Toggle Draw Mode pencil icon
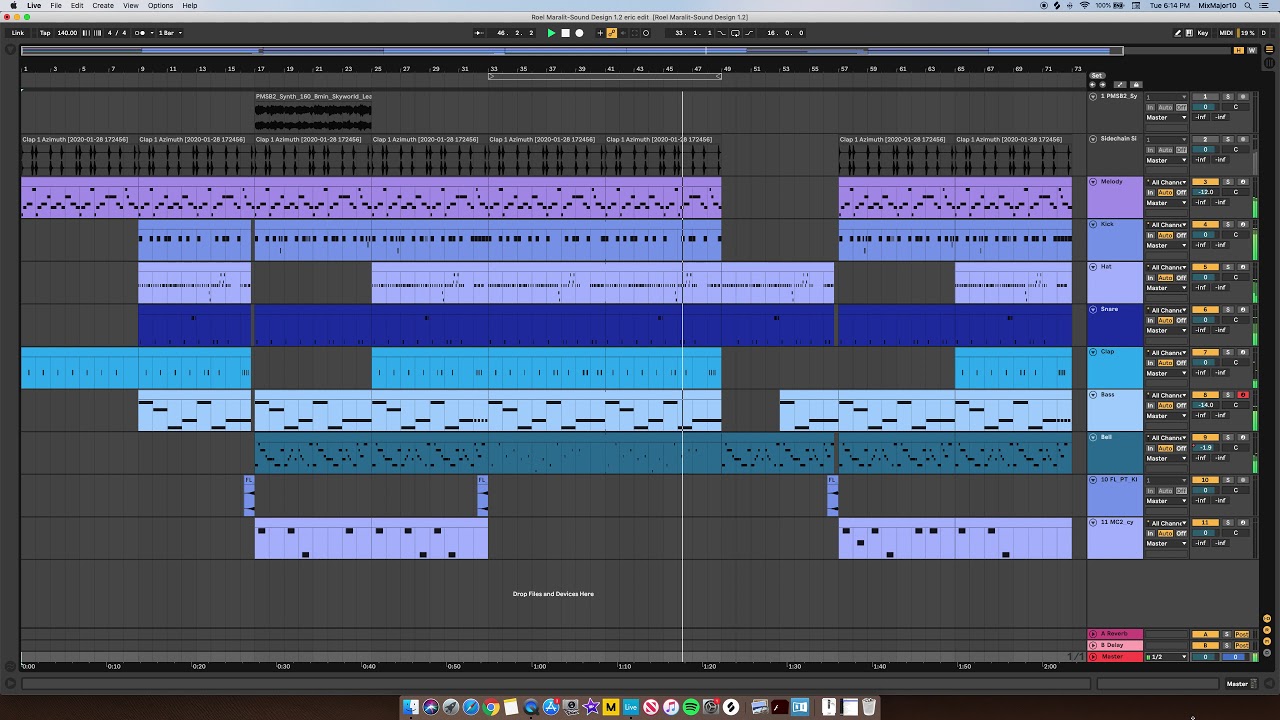Screen dimensions: 1280x720 point(1178,33)
